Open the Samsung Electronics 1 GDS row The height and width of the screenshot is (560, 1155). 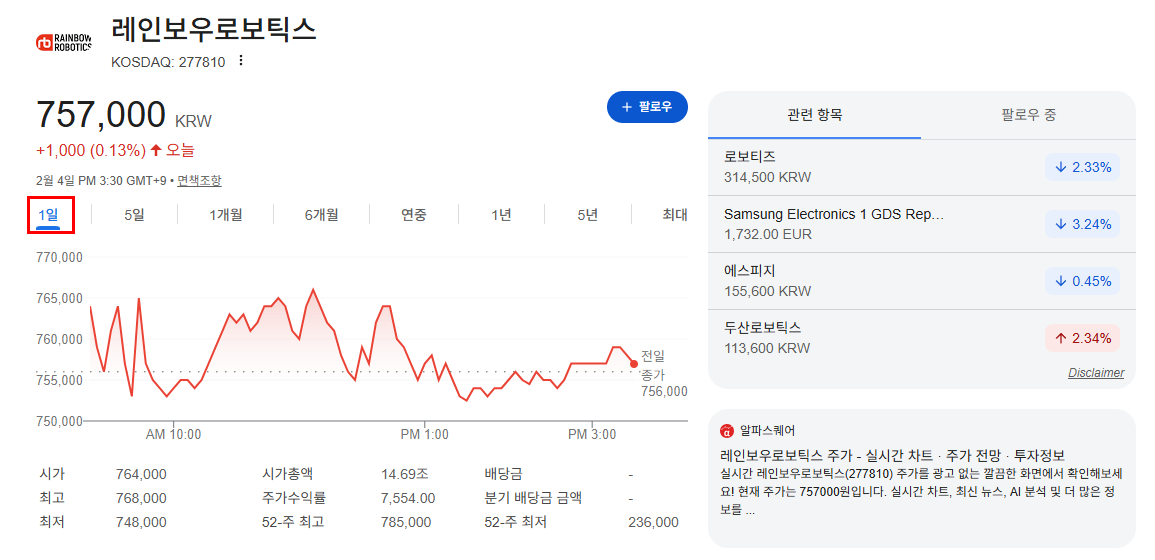tap(921, 224)
